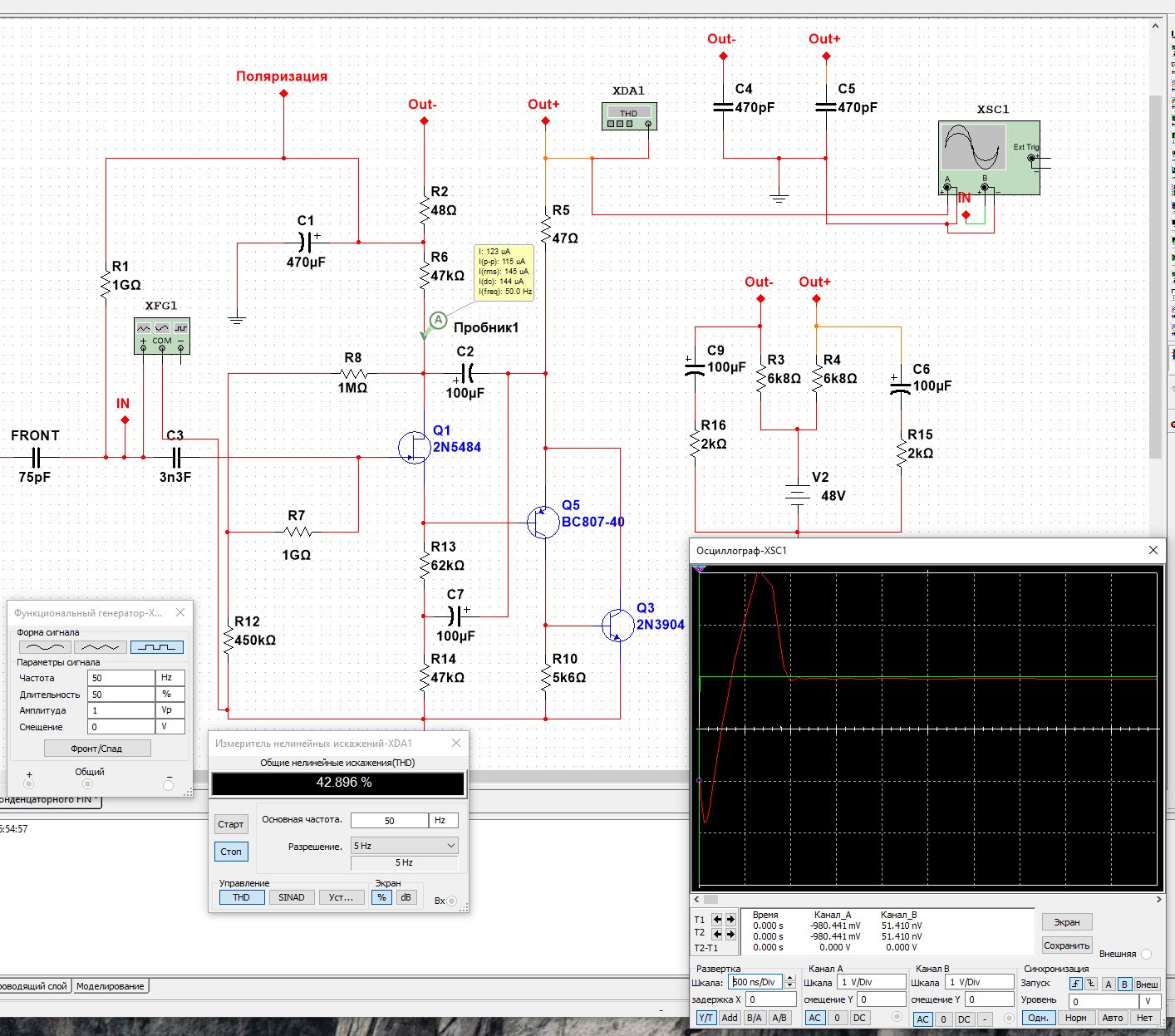1175x1036 pixels.
Task: Click the Пробник1 current probe marker
Action: click(x=437, y=321)
